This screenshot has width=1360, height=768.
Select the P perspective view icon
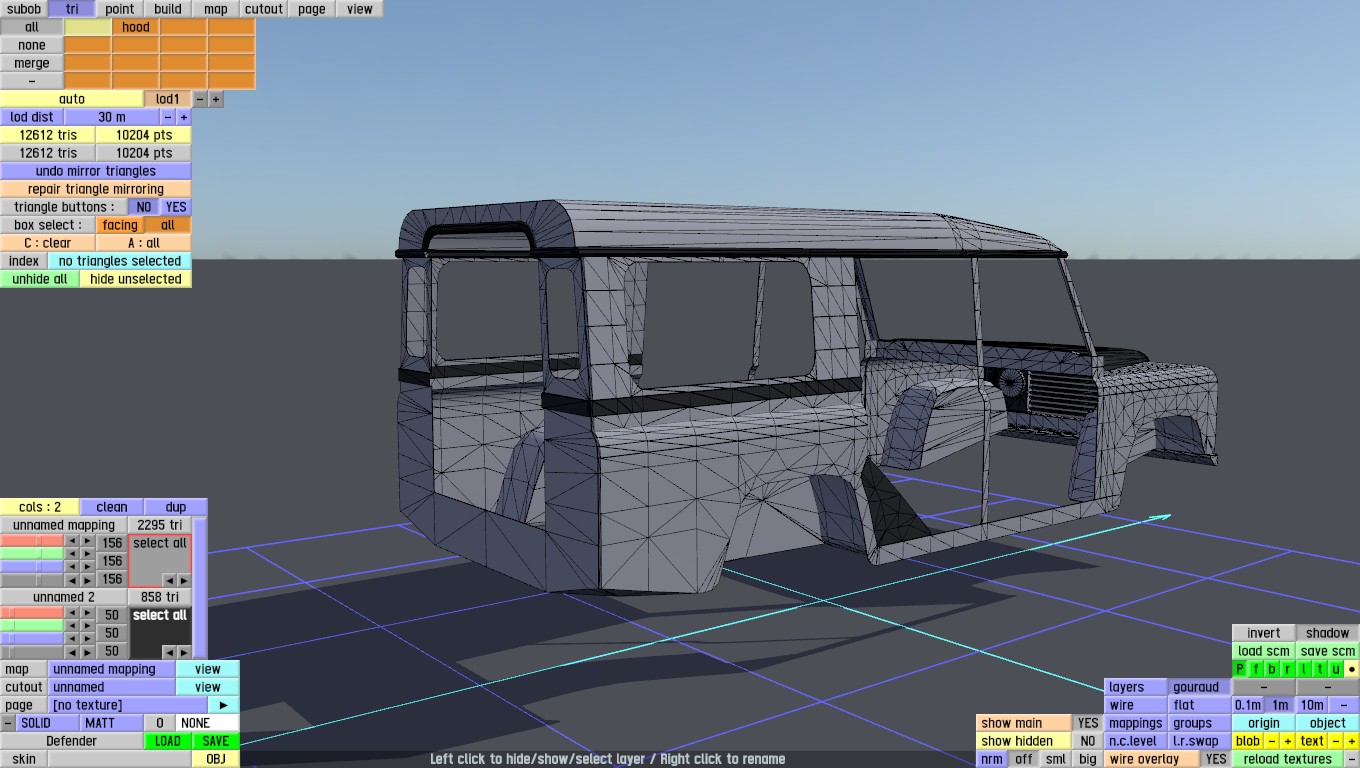click(x=1240, y=669)
